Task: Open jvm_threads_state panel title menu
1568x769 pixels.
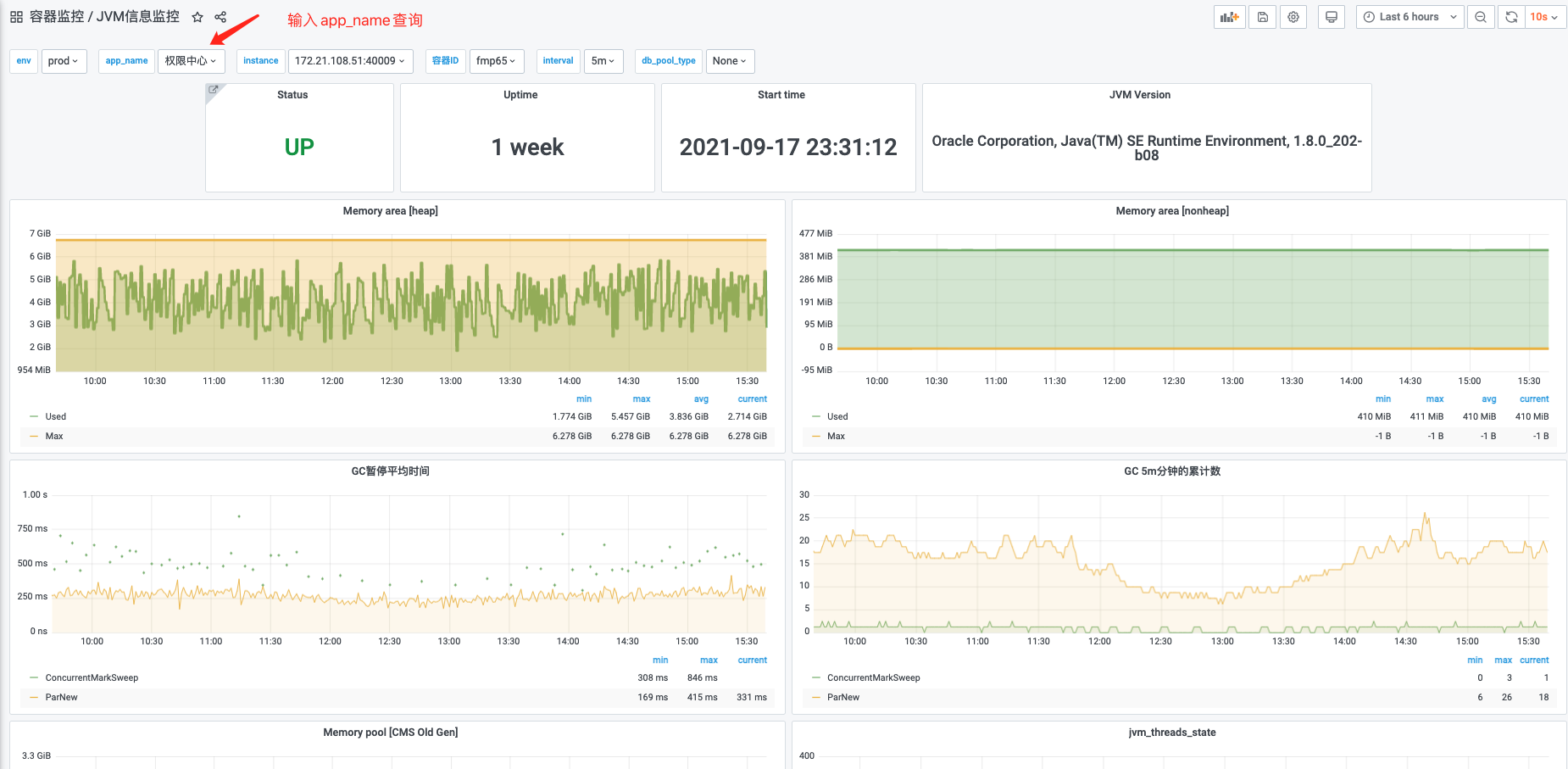Action: coord(1172,733)
